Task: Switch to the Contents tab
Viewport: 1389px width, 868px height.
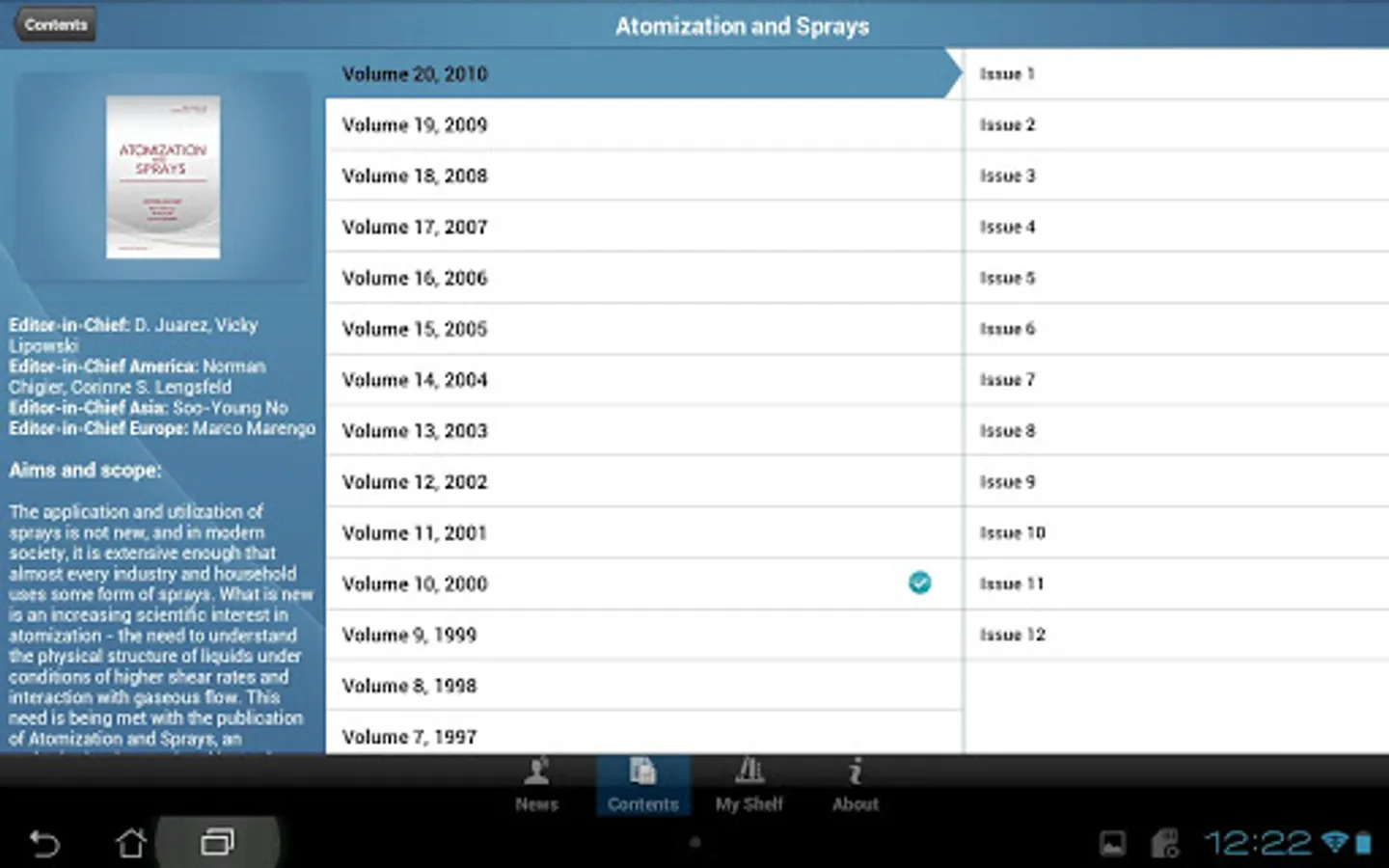Action: point(642,785)
